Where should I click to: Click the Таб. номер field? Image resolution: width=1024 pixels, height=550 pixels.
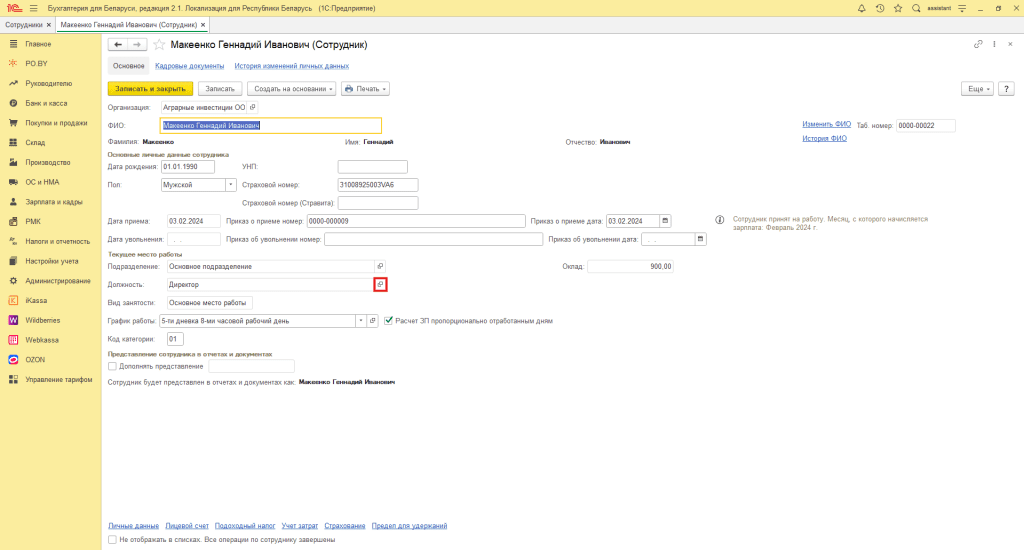pos(925,125)
